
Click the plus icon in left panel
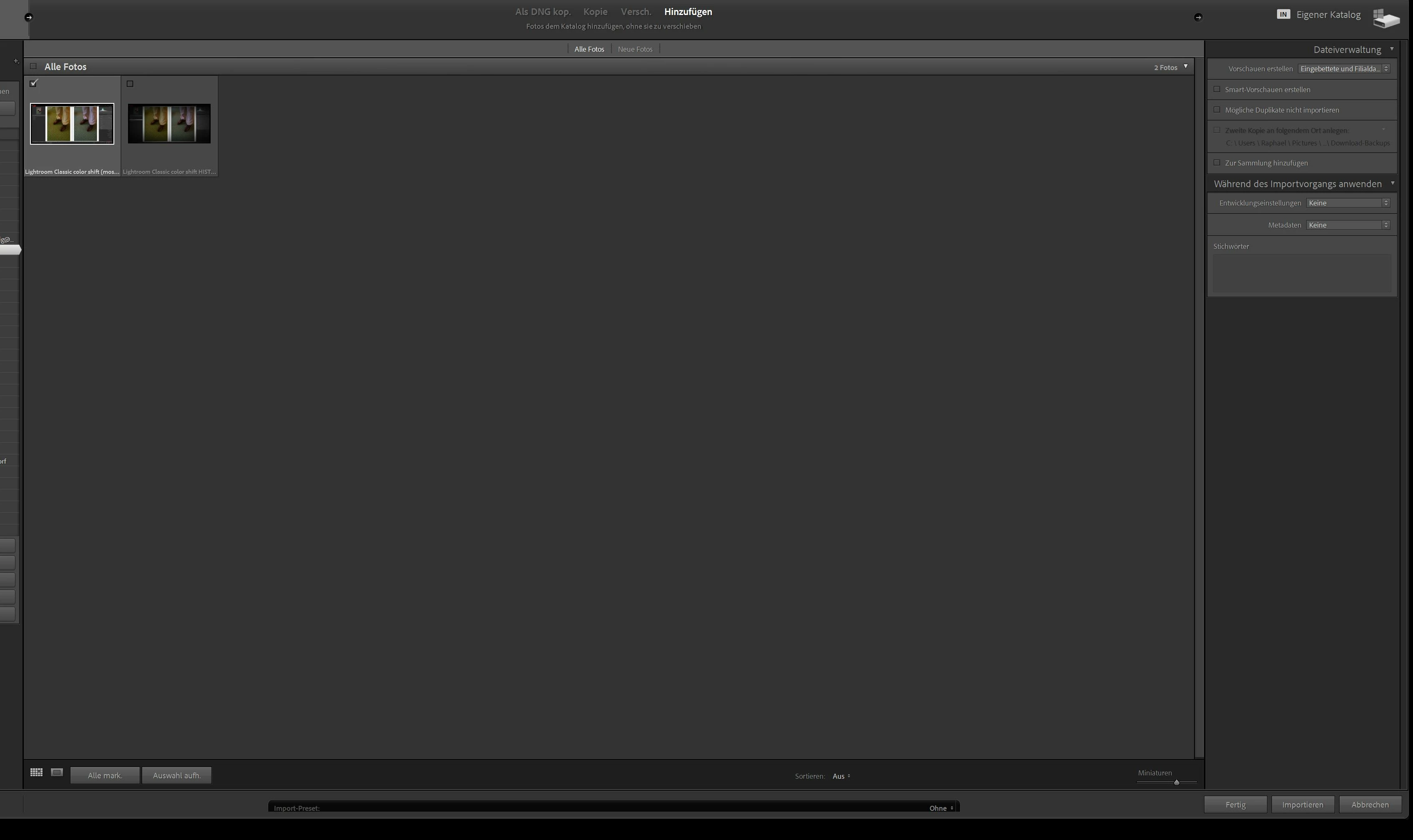pos(16,61)
